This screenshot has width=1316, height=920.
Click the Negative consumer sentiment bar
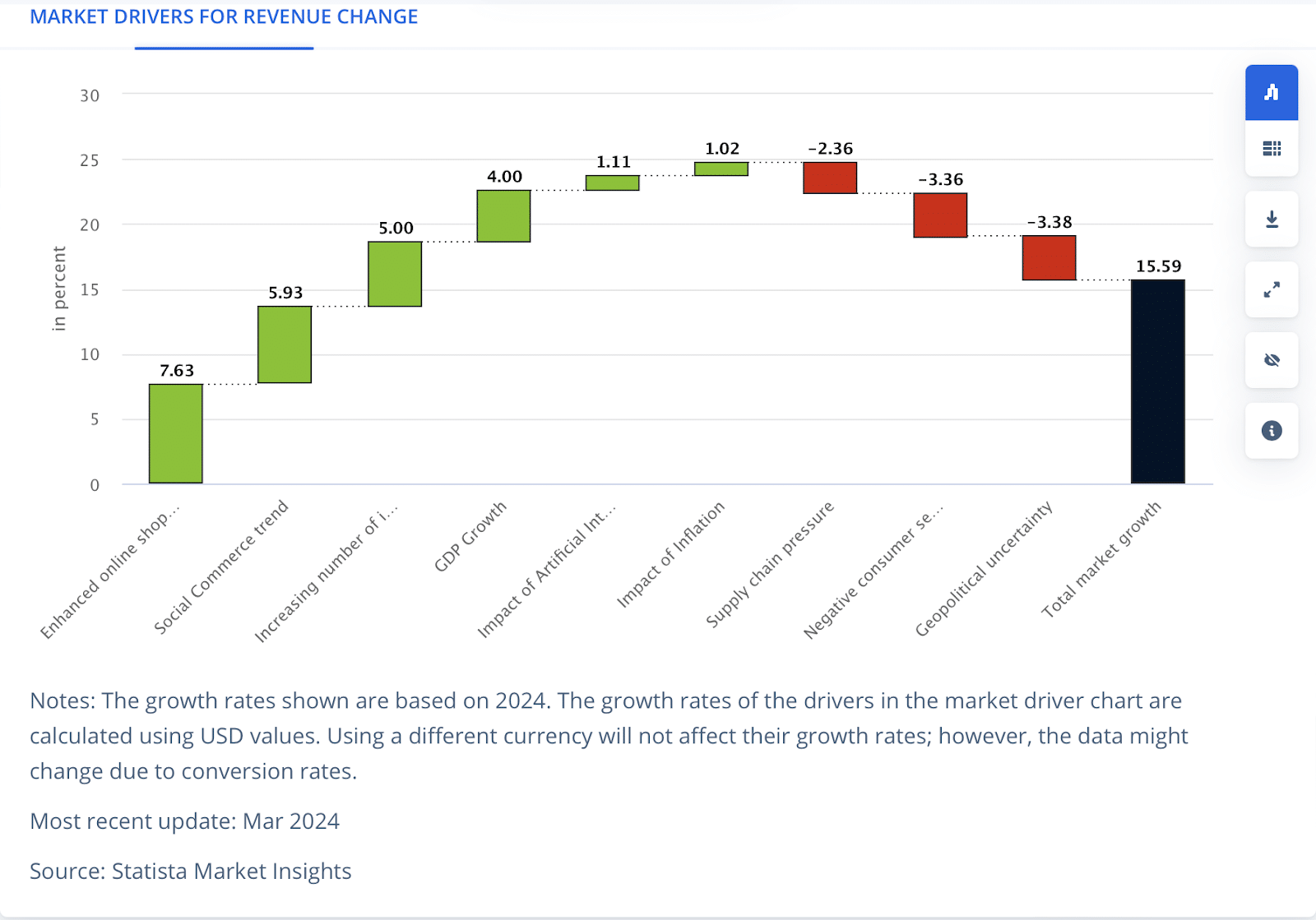pyautogui.click(x=940, y=215)
